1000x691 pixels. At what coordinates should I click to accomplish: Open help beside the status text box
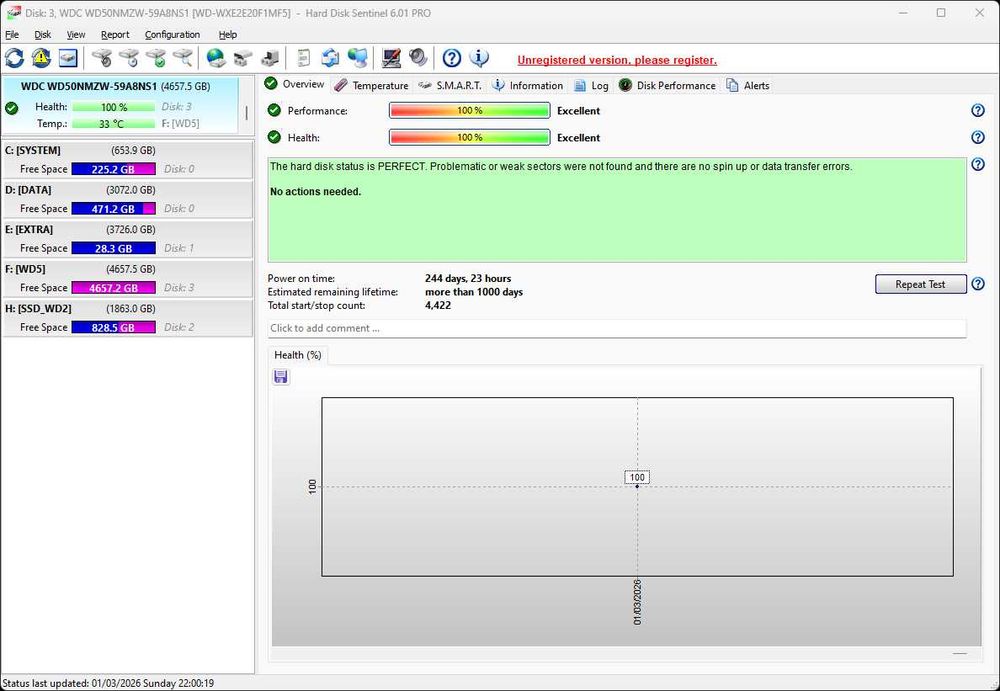[x=978, y=165]
